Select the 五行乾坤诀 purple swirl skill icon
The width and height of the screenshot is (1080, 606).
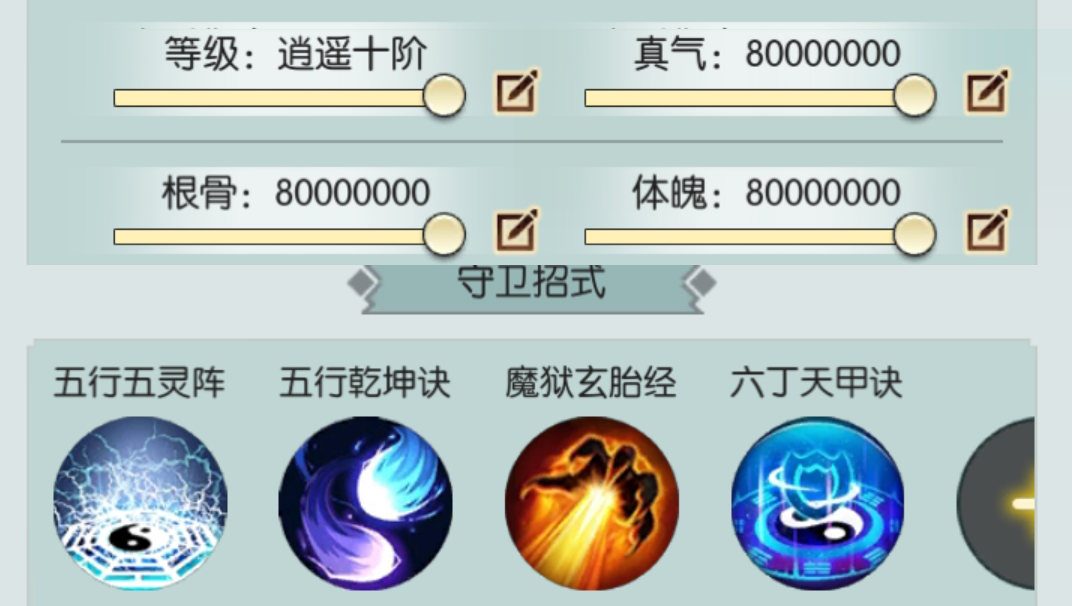(x=366, y=503)
